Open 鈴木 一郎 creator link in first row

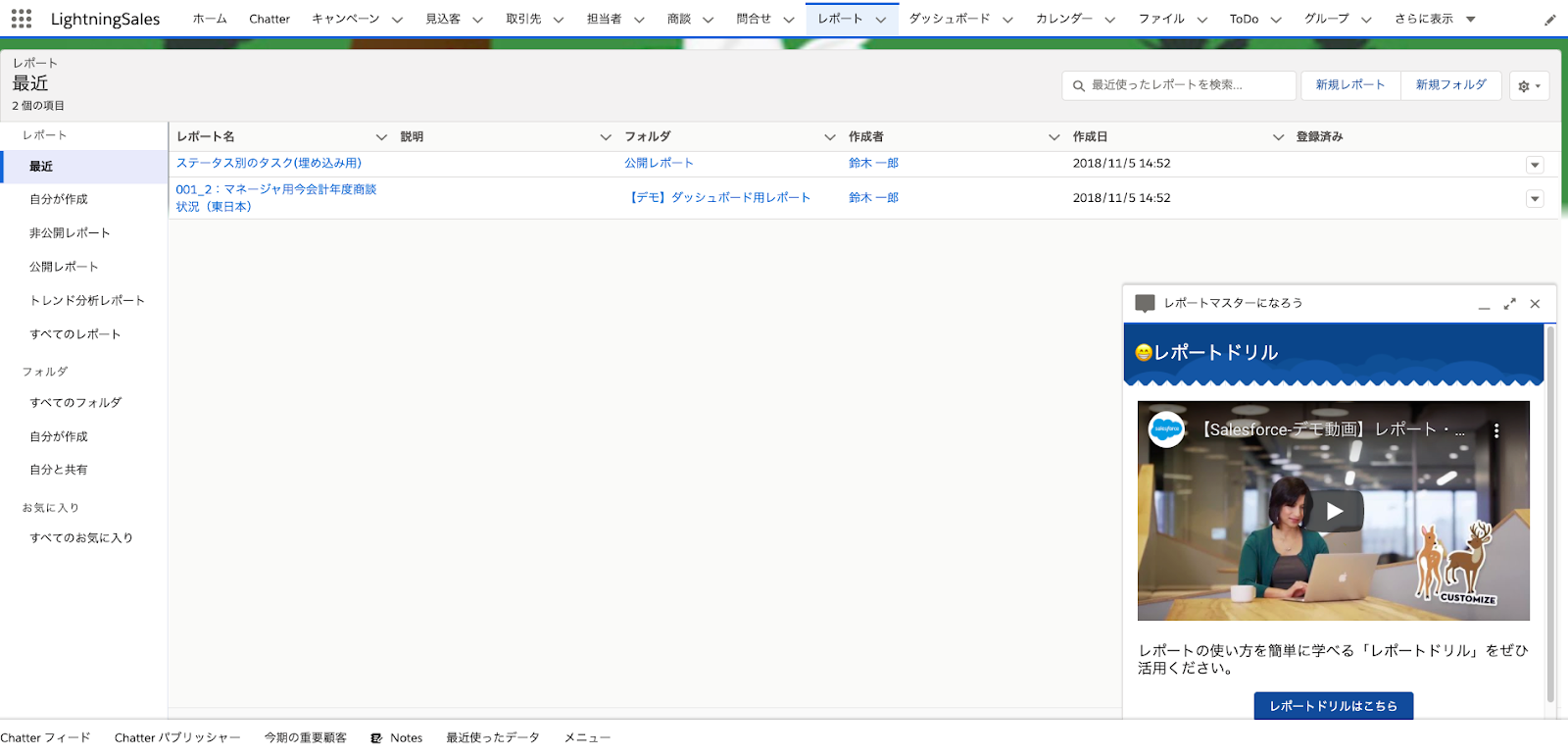(x=873, y=164)
